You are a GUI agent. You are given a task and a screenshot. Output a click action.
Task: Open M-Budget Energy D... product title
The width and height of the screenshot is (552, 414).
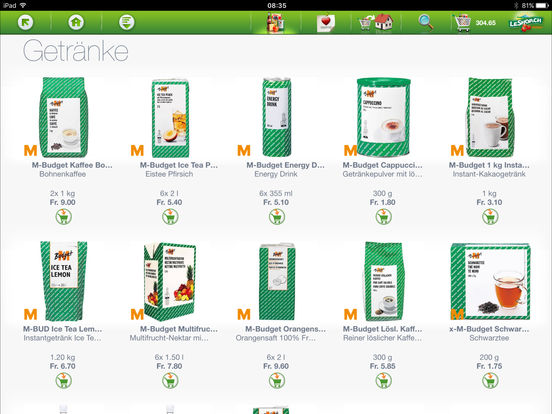(x=286, y=165)
